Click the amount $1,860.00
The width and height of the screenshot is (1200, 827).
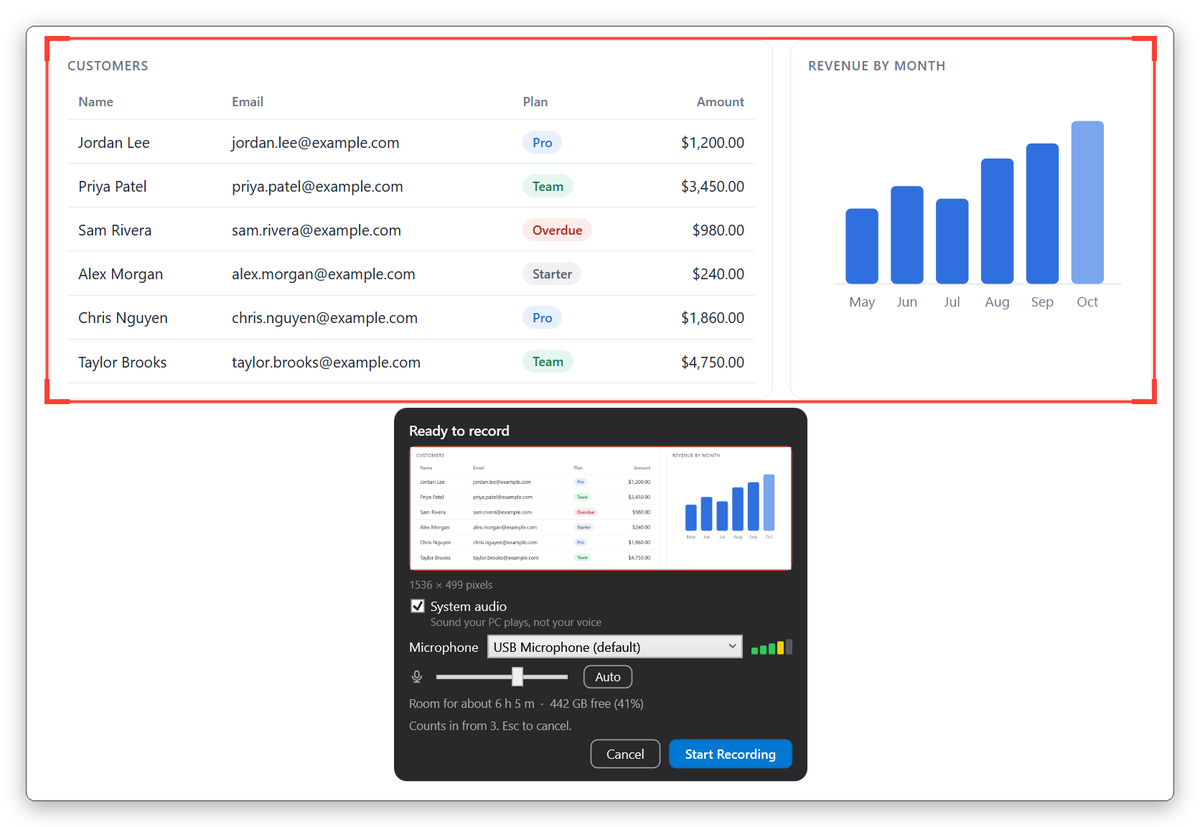(x=713, y=318)
